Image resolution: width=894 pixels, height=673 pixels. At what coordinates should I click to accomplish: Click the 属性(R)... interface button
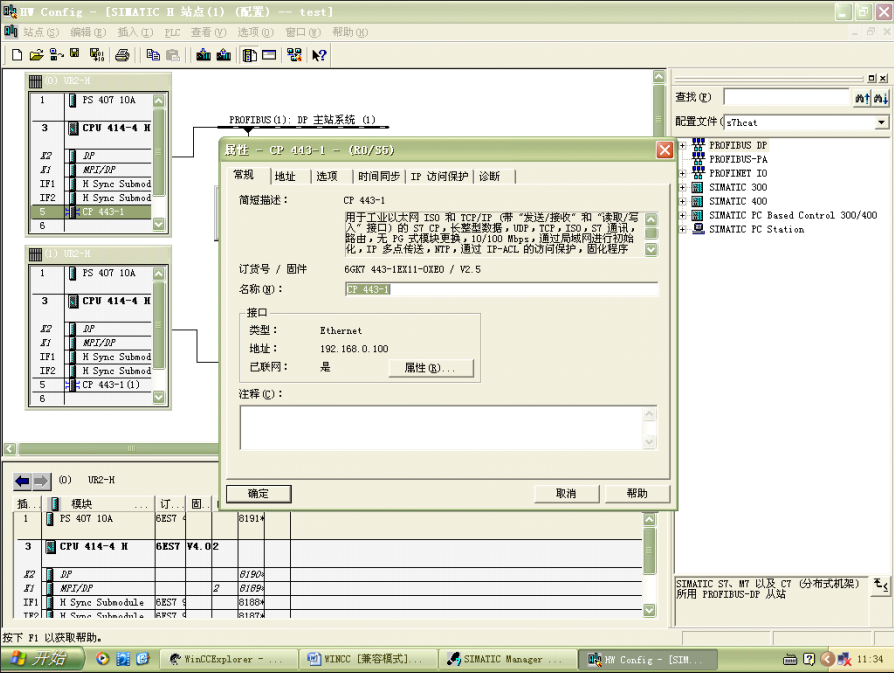pyautogui.click(x=430, y=368)
